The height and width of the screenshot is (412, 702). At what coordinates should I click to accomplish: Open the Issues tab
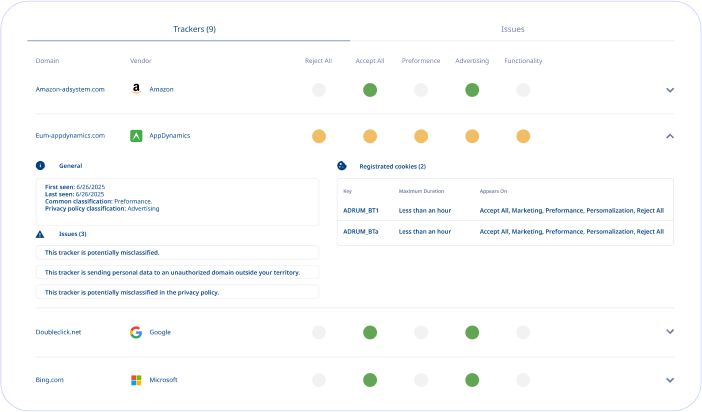[x=512, y=29]
